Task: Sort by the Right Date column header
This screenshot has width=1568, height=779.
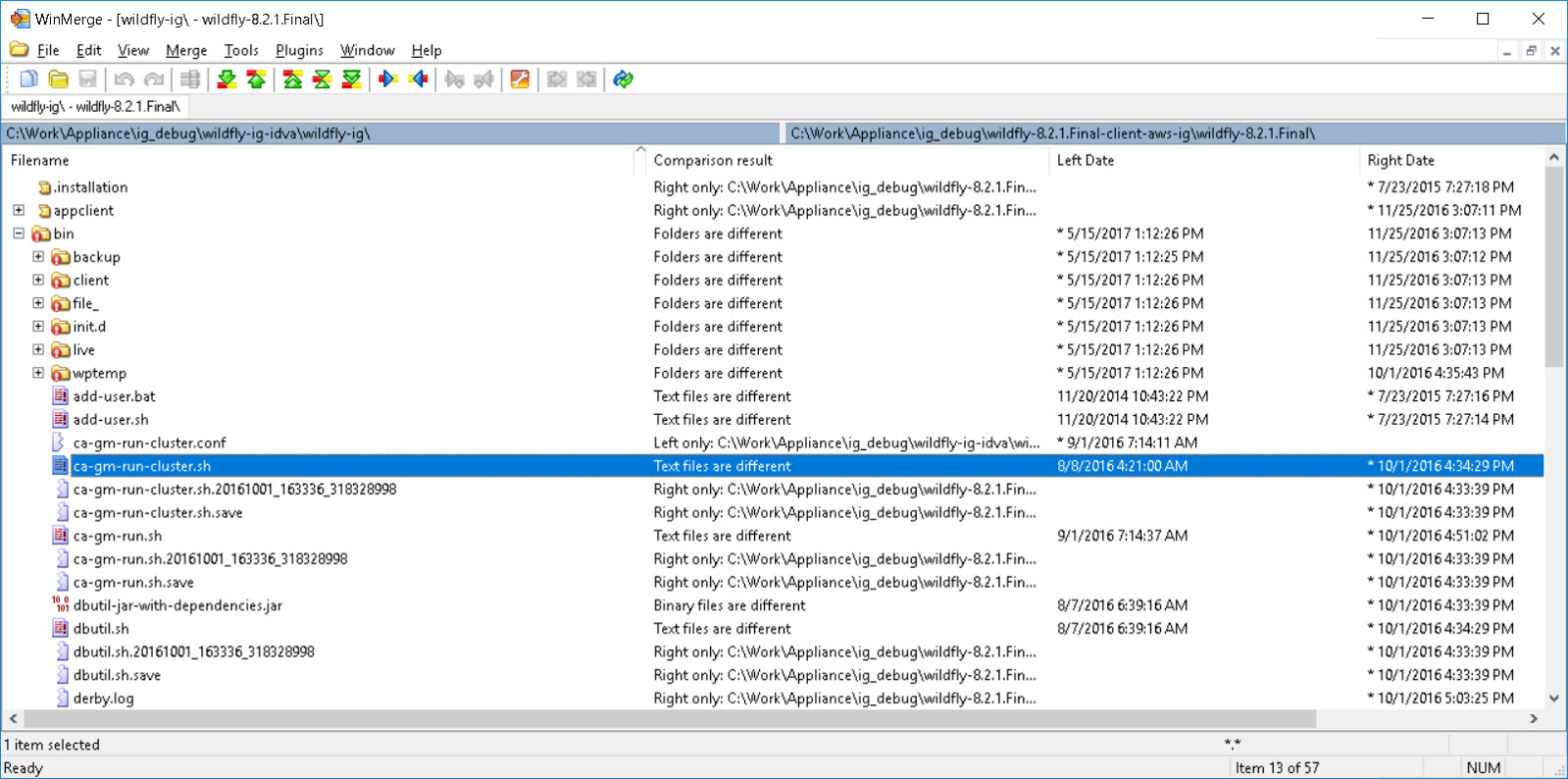Action: [1451, 160]
